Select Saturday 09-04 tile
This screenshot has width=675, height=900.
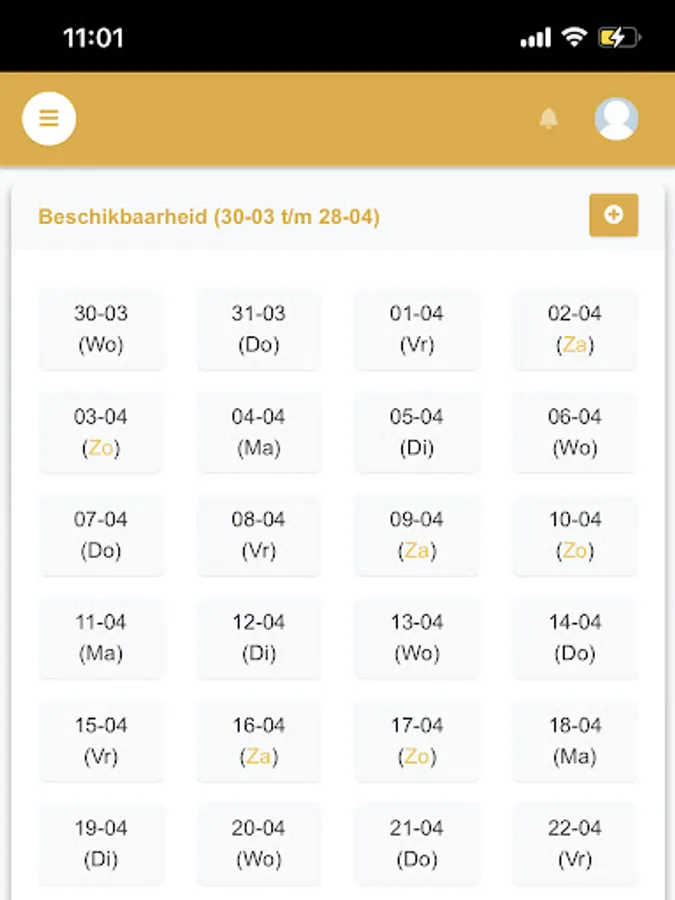click(416, 535)
